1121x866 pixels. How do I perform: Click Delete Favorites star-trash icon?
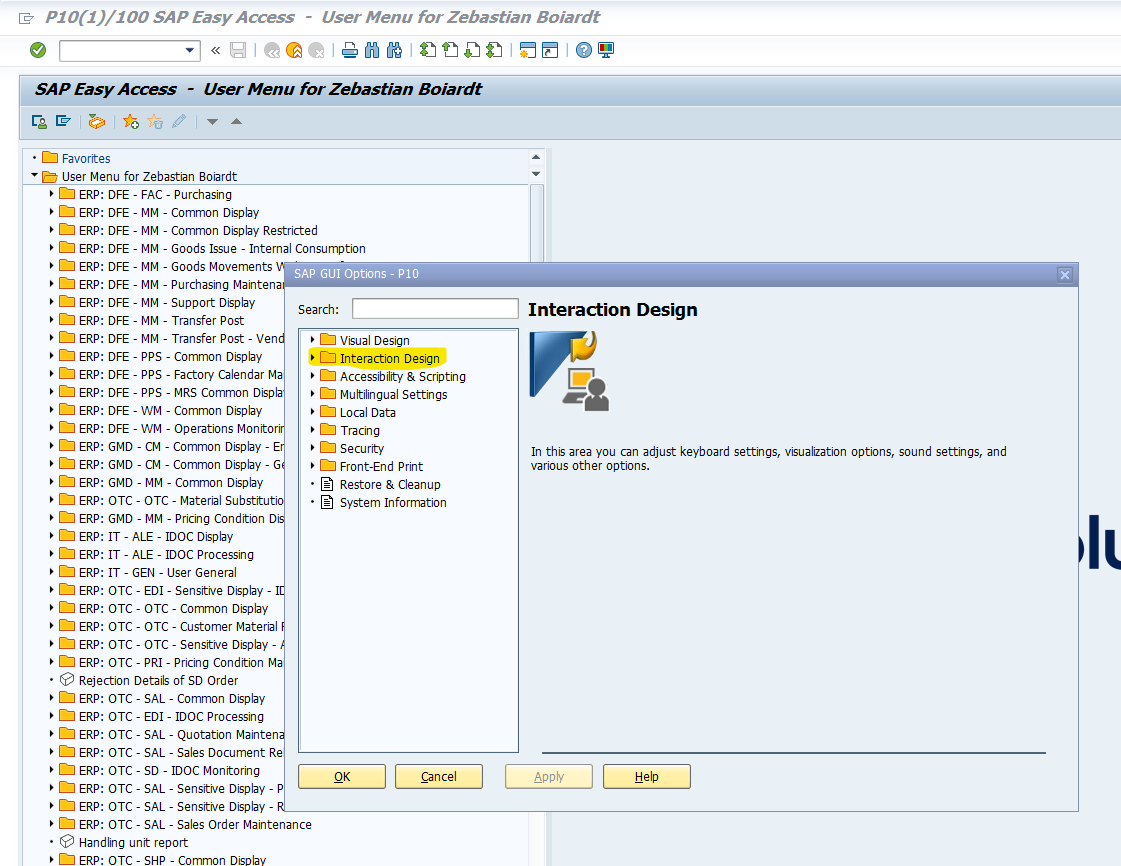155,122
